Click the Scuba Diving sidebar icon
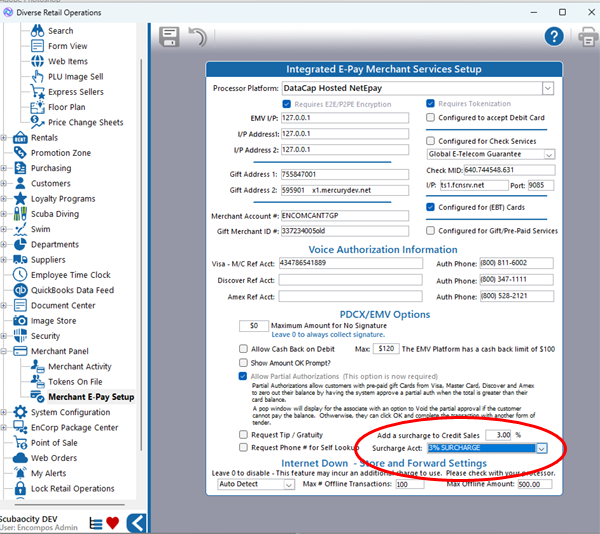The width and height of the screenshot is (600, 534). pos(19,213)
